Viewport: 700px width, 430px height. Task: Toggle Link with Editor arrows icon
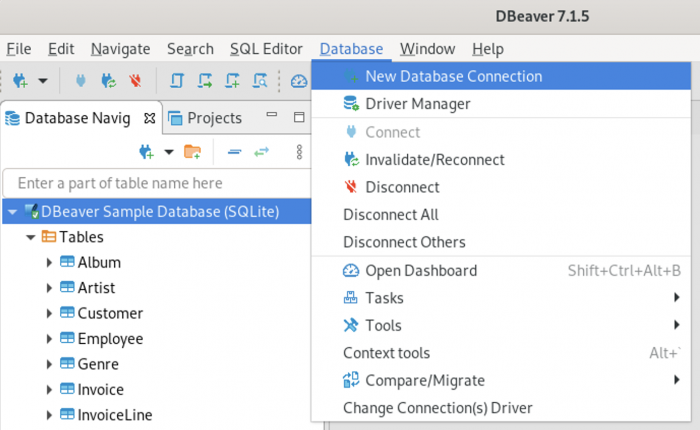point(262,152)
